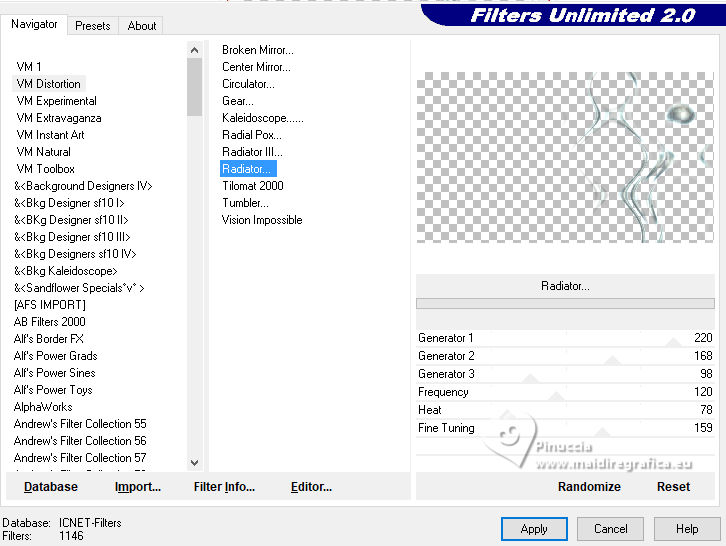Choose the highlighted Radiator filter

pos(248,169)
